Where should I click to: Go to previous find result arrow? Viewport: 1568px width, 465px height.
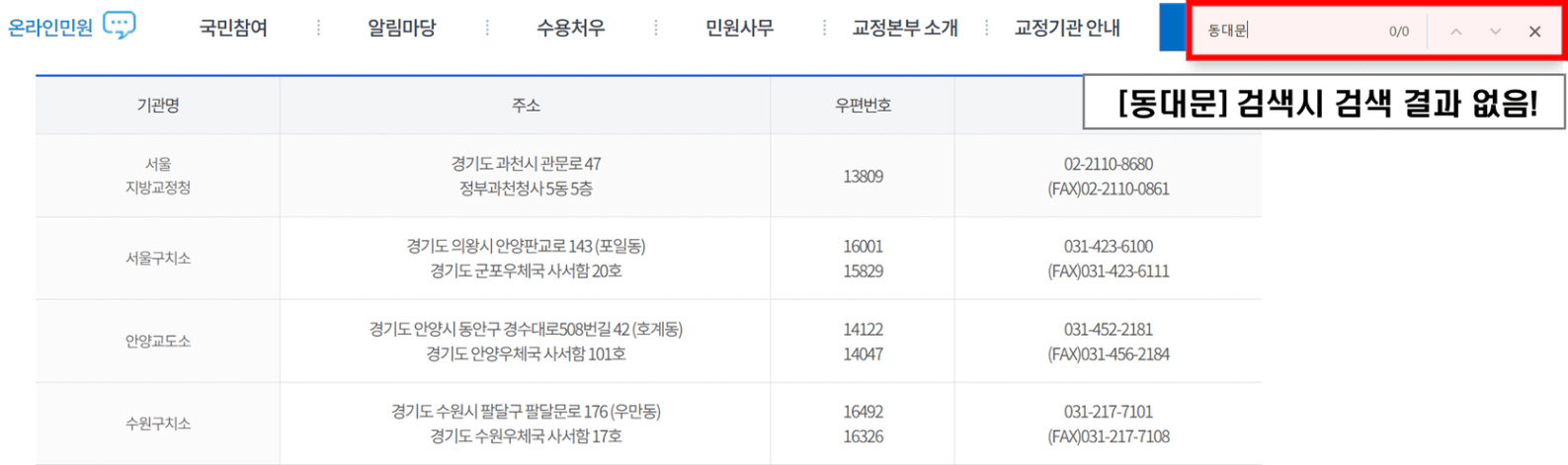[x=1455, y=32]
